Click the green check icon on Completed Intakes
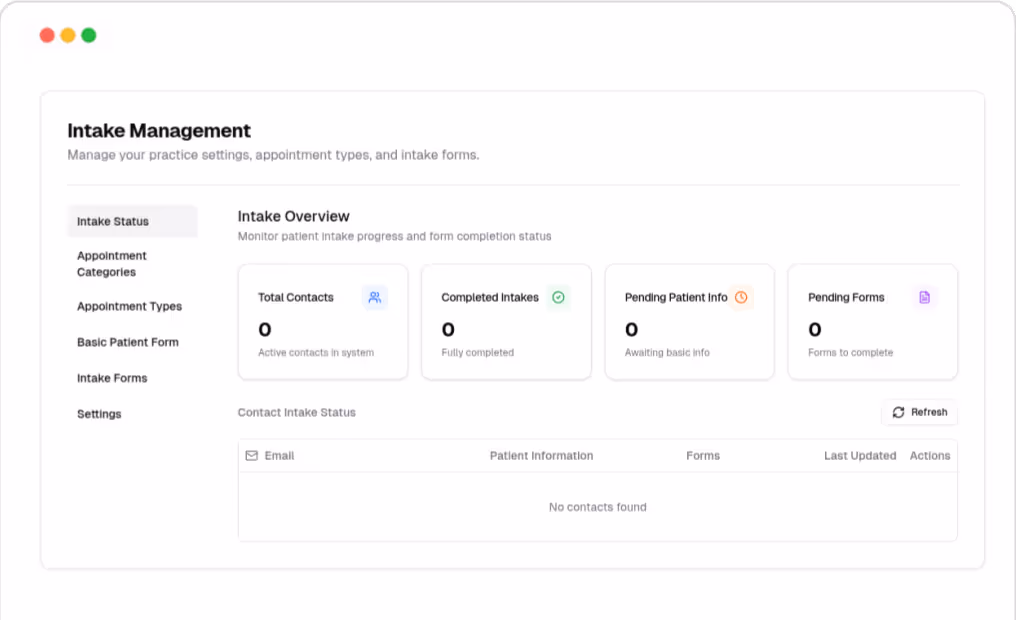 [558, 297]
